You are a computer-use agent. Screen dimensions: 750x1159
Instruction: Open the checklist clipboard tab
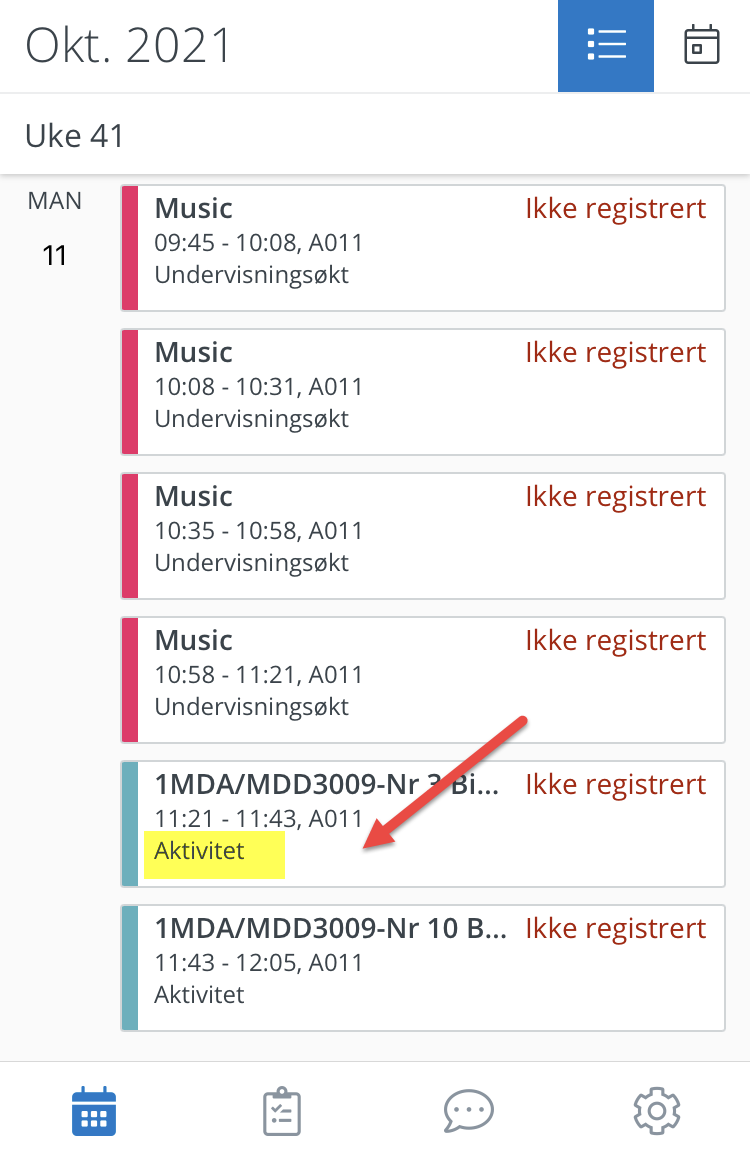pos(282,1111)
